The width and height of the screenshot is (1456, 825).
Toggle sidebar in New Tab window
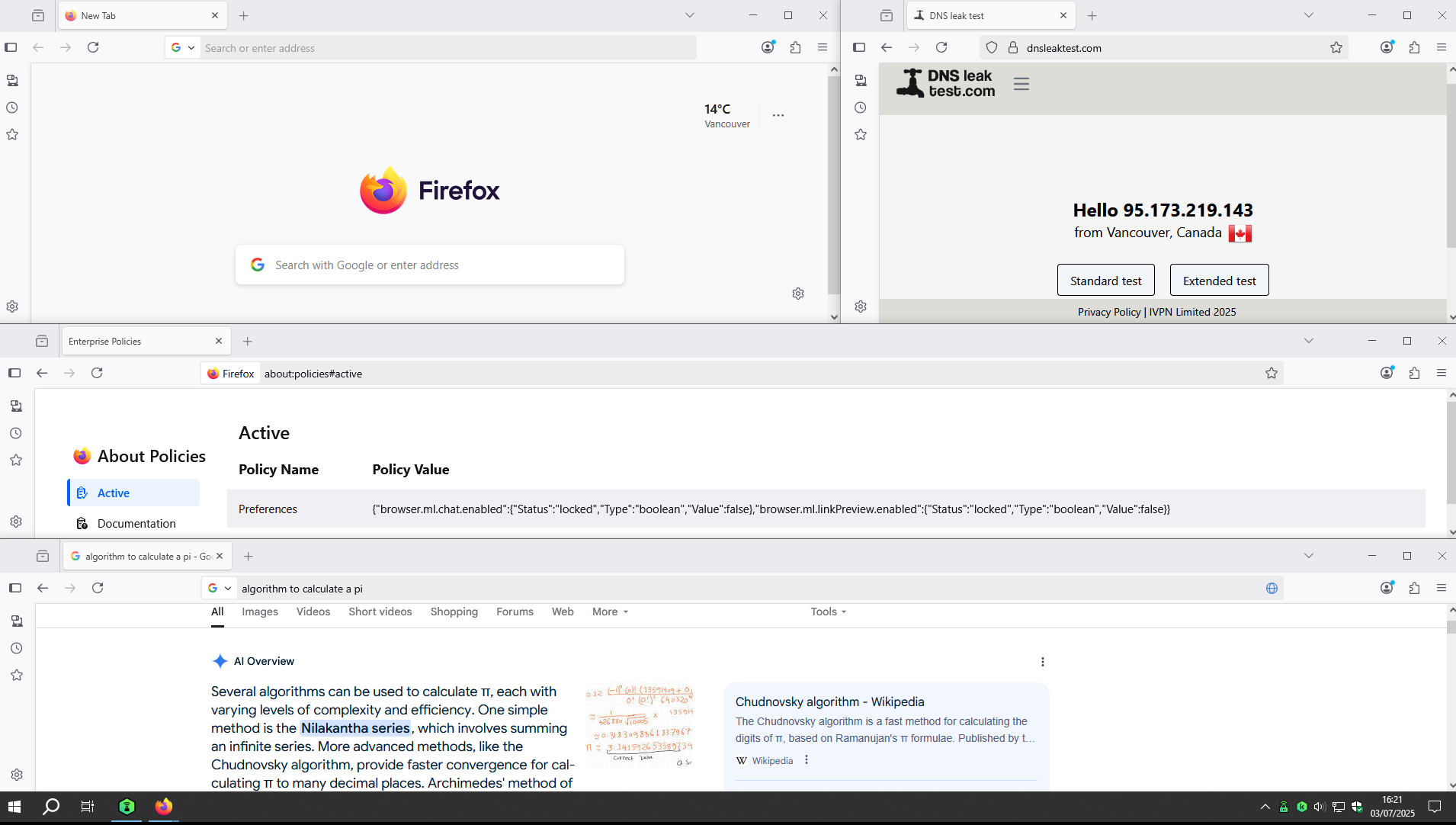click(11, 47)
